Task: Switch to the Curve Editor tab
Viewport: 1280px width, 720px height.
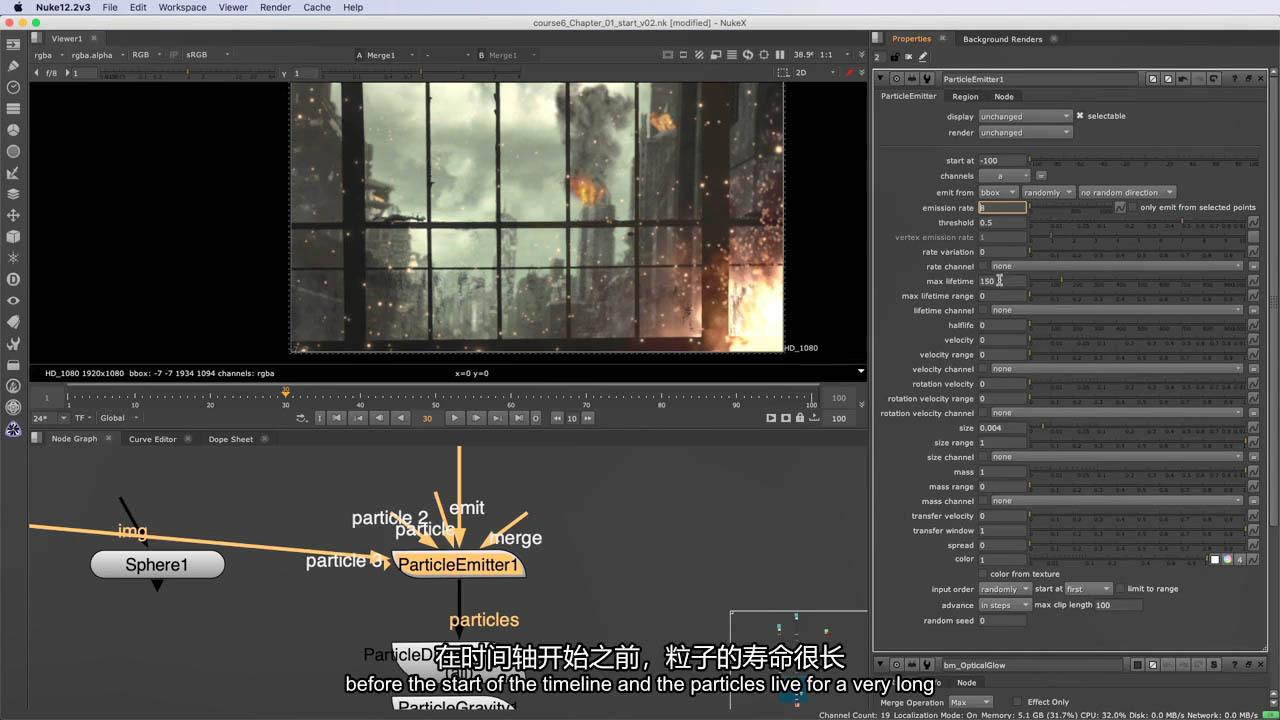Action: tap(152, 439)
